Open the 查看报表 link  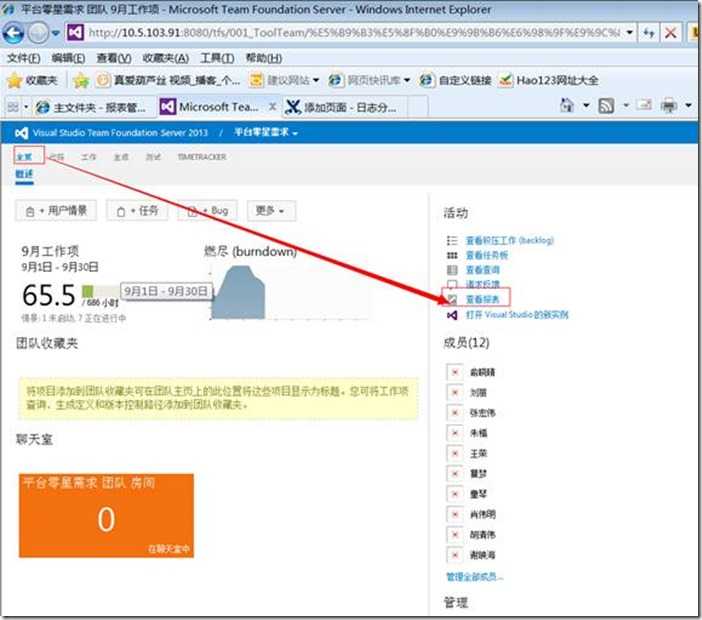(482, 299)
